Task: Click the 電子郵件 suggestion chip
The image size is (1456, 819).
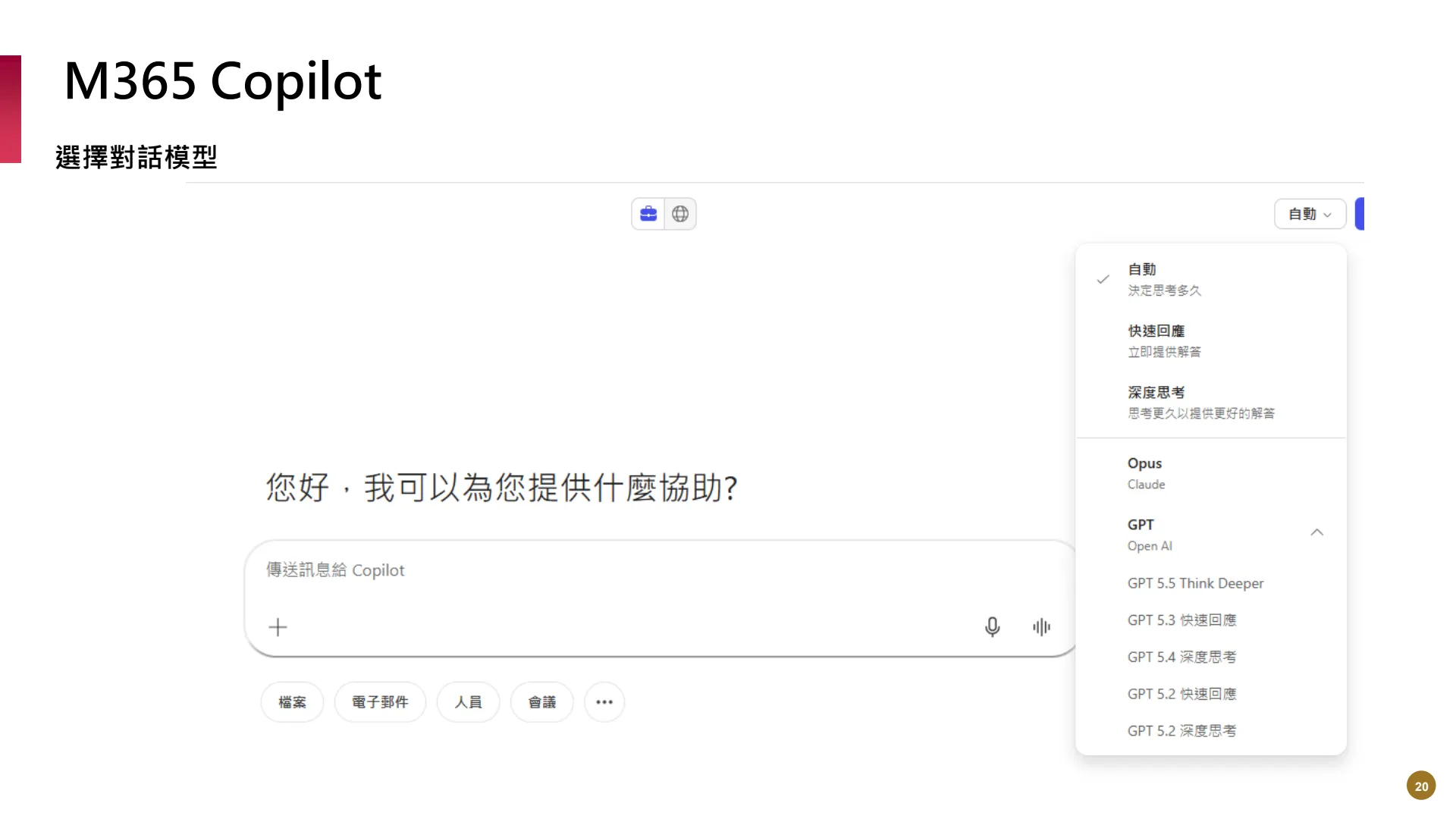Action: pos(380,702)
